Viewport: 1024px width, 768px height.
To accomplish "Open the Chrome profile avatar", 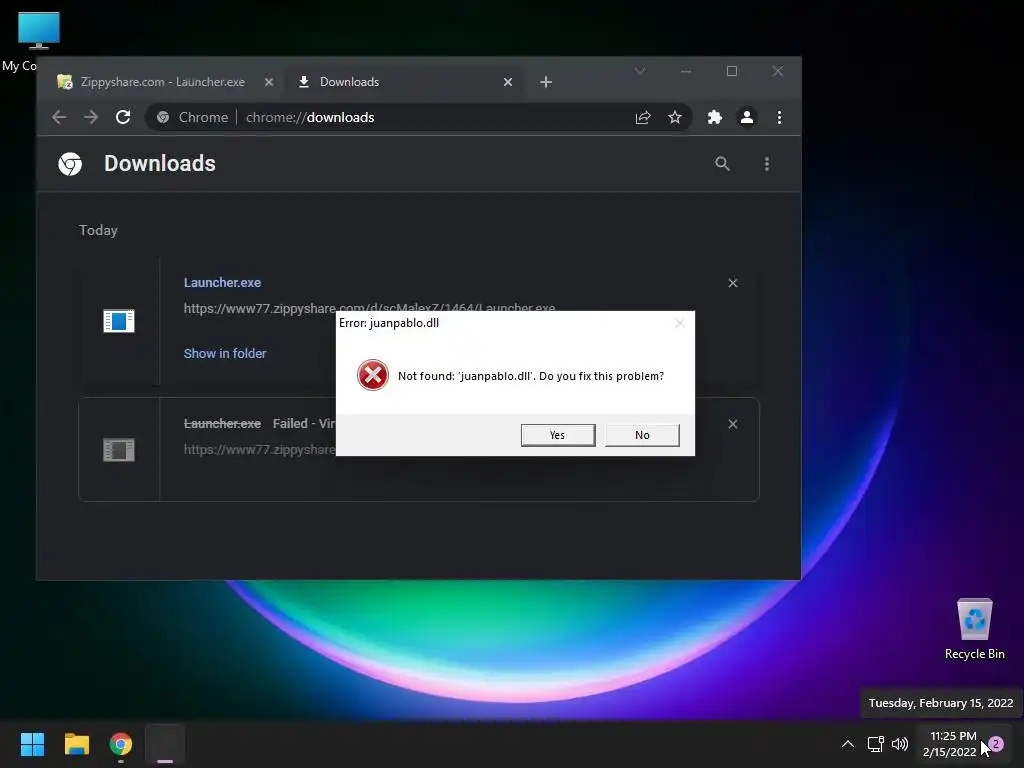I will [746, 118].
